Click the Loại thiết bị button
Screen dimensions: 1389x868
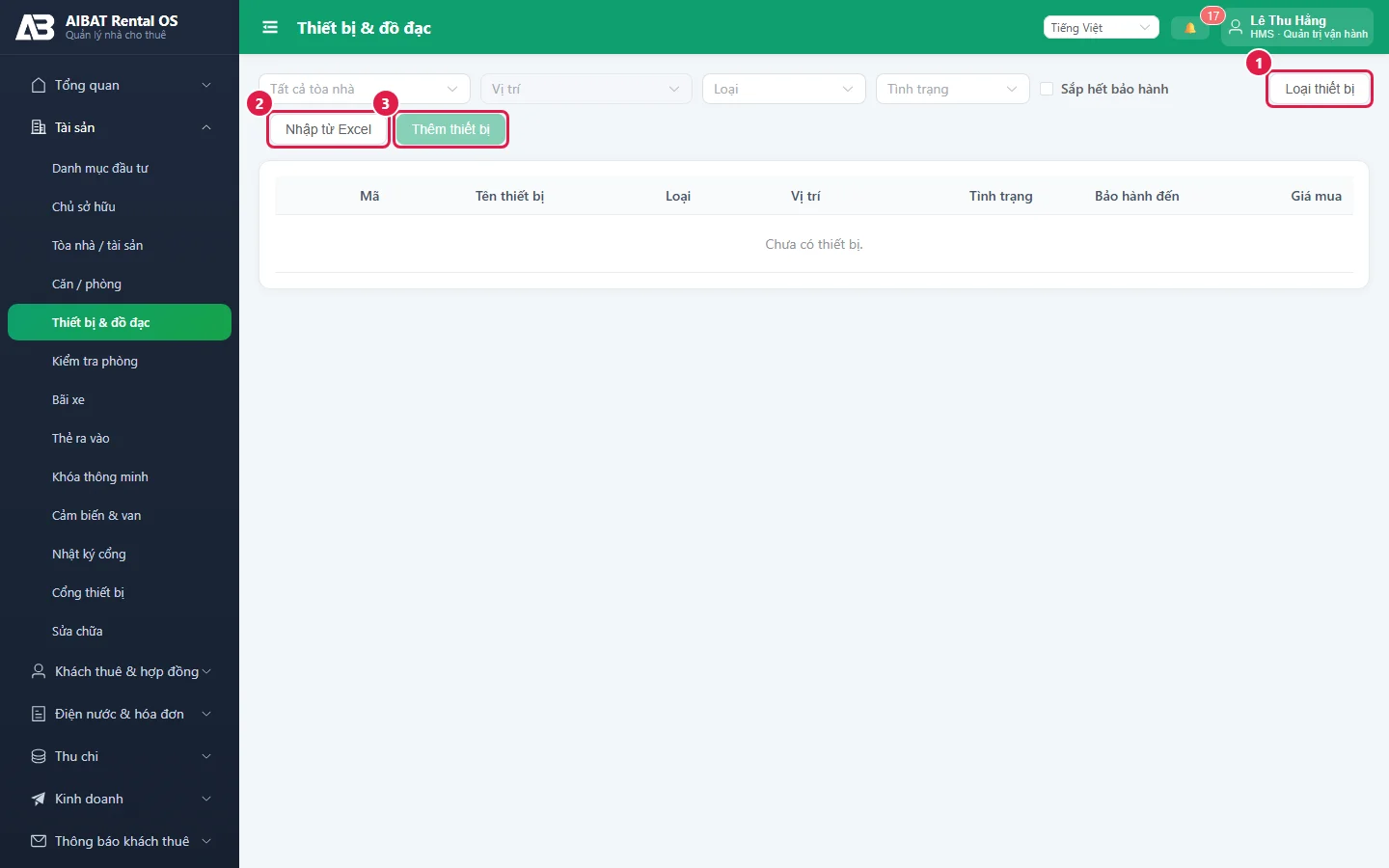tap(1320, 89)
